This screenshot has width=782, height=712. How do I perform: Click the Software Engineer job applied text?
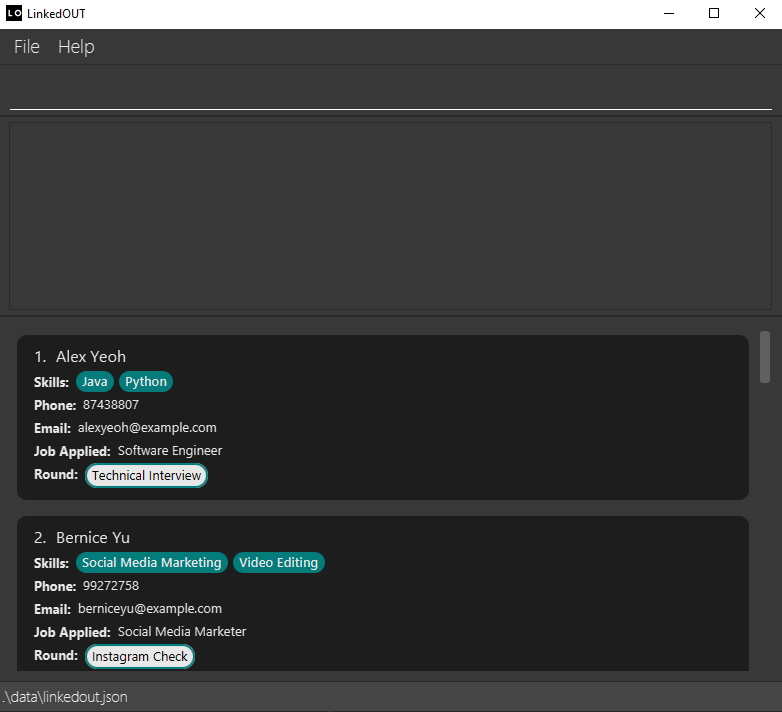(170, 451)
